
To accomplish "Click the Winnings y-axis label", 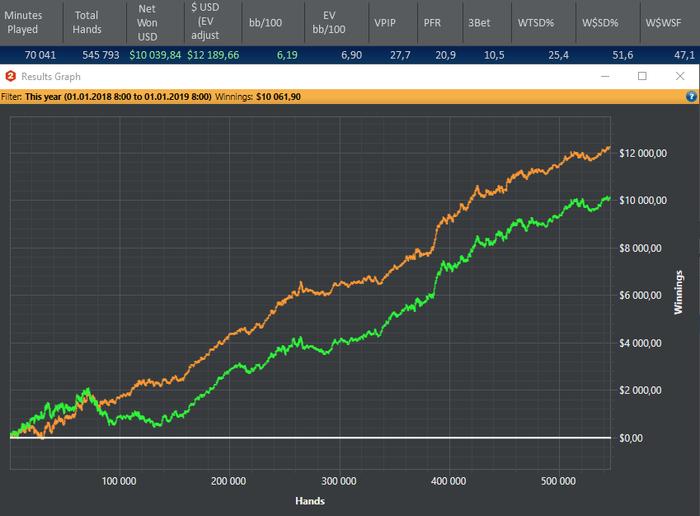I will (679, 292).
